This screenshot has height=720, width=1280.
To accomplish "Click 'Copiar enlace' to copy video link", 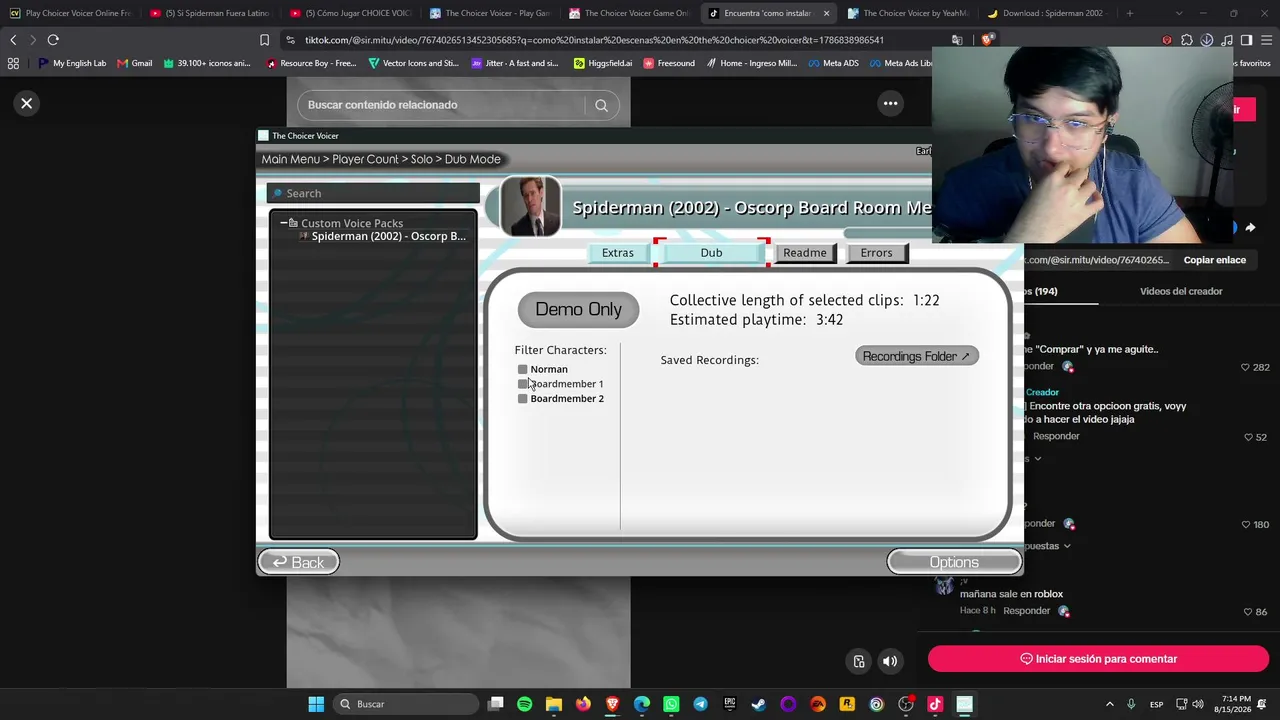I will coord(1215,260).
